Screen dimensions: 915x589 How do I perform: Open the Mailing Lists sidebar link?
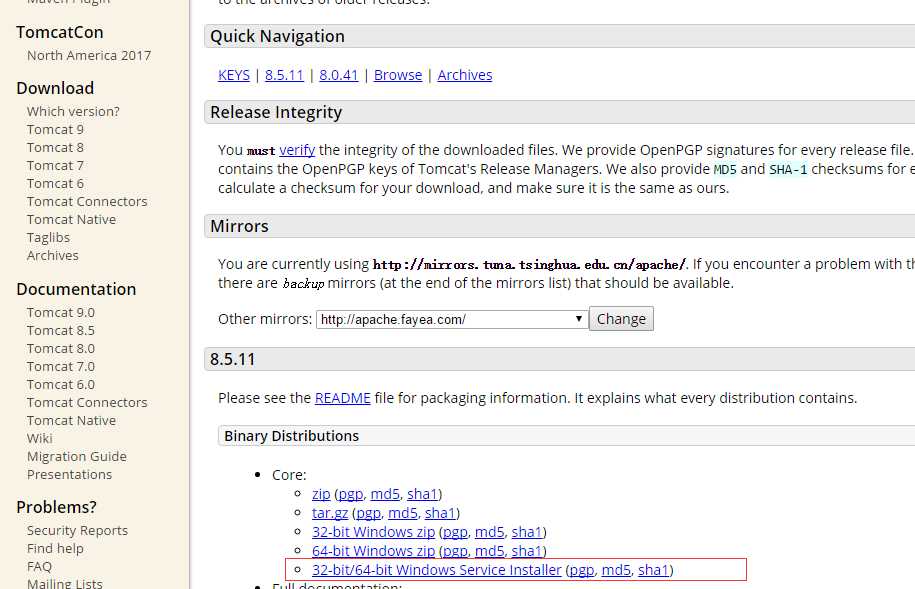[x=65, y=583]
